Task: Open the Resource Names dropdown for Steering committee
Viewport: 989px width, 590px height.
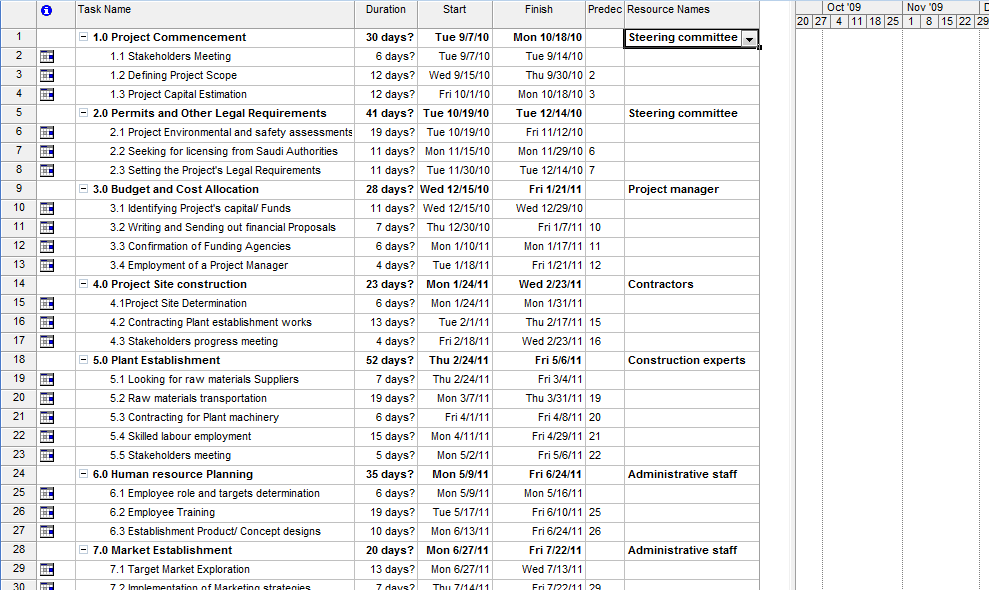Action: tap(749, 38)
